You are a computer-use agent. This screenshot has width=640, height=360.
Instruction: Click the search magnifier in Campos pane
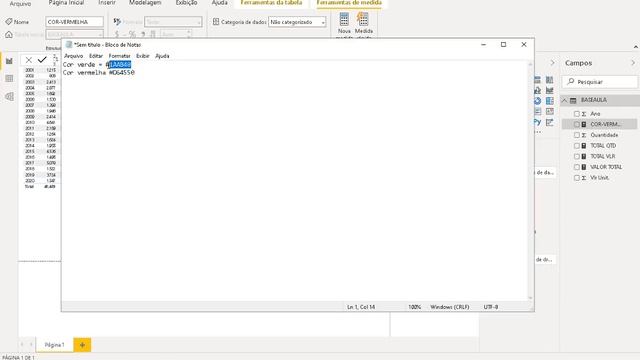pyautogui.click(x=571, y=82)
